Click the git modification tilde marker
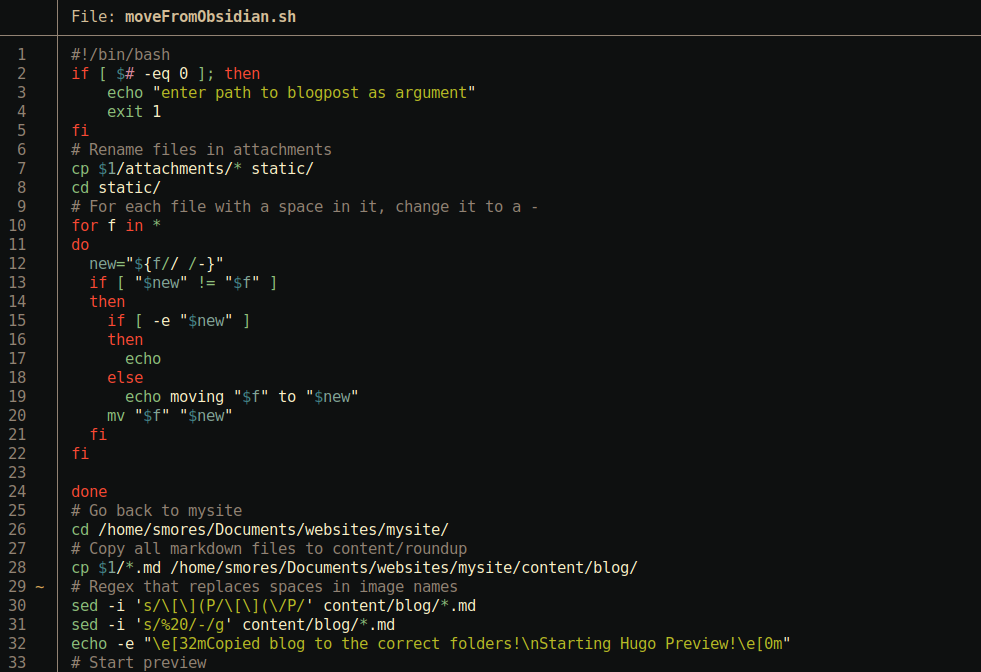981x672 pixels. point(40,587)
